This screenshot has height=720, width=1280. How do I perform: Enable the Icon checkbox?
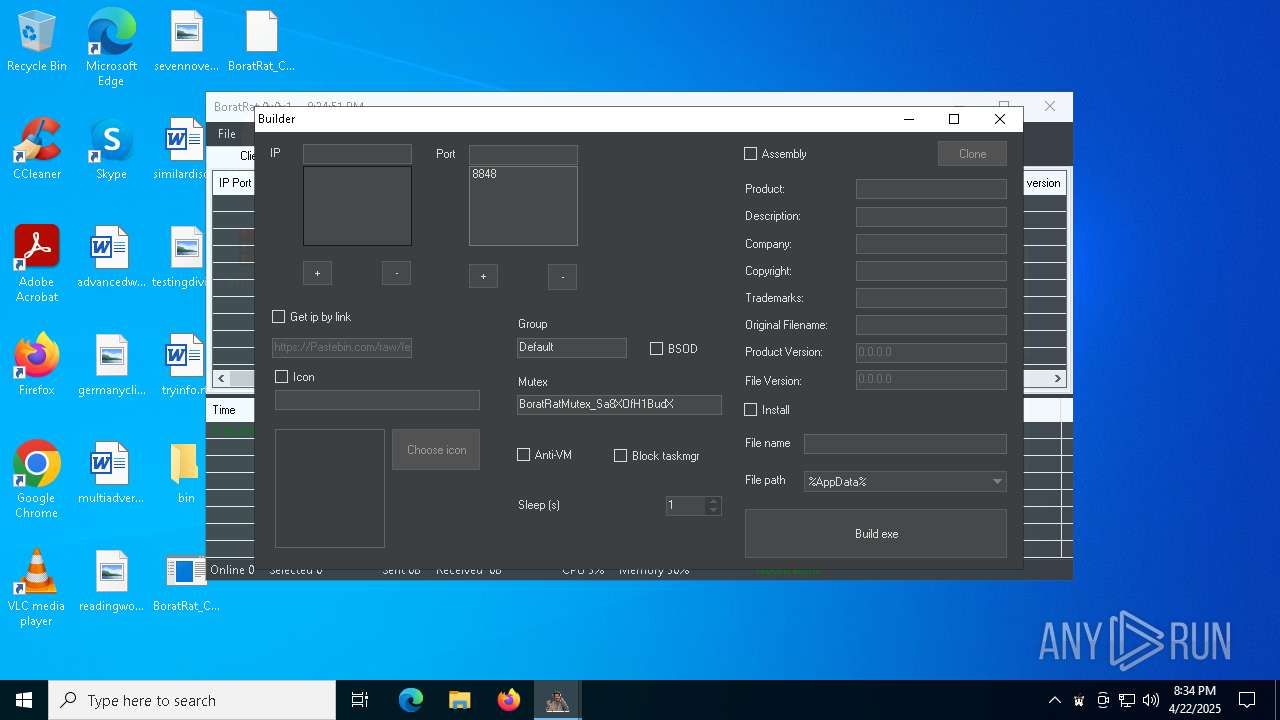[282, 377]
